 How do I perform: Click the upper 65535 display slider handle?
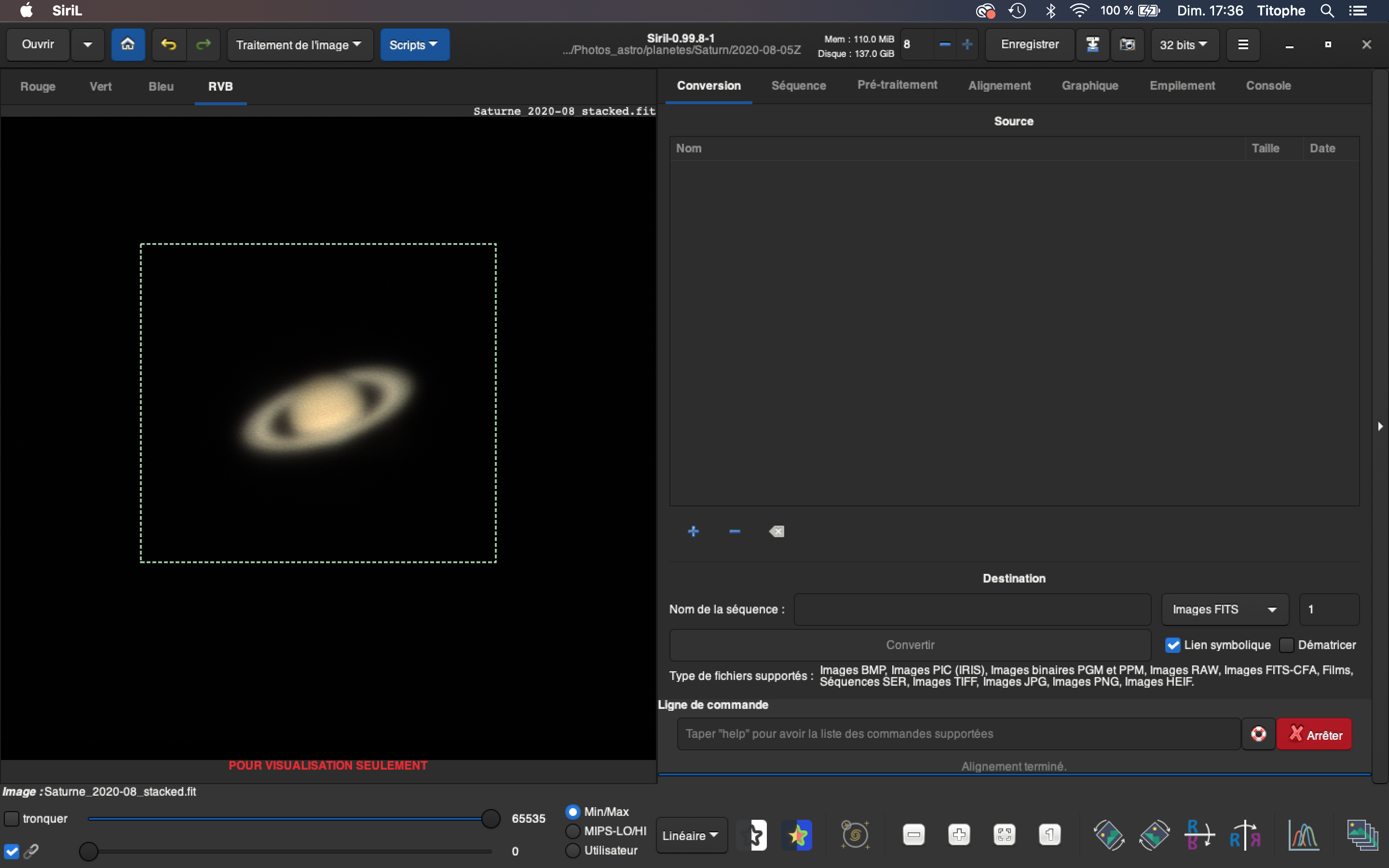pos(491,819)
